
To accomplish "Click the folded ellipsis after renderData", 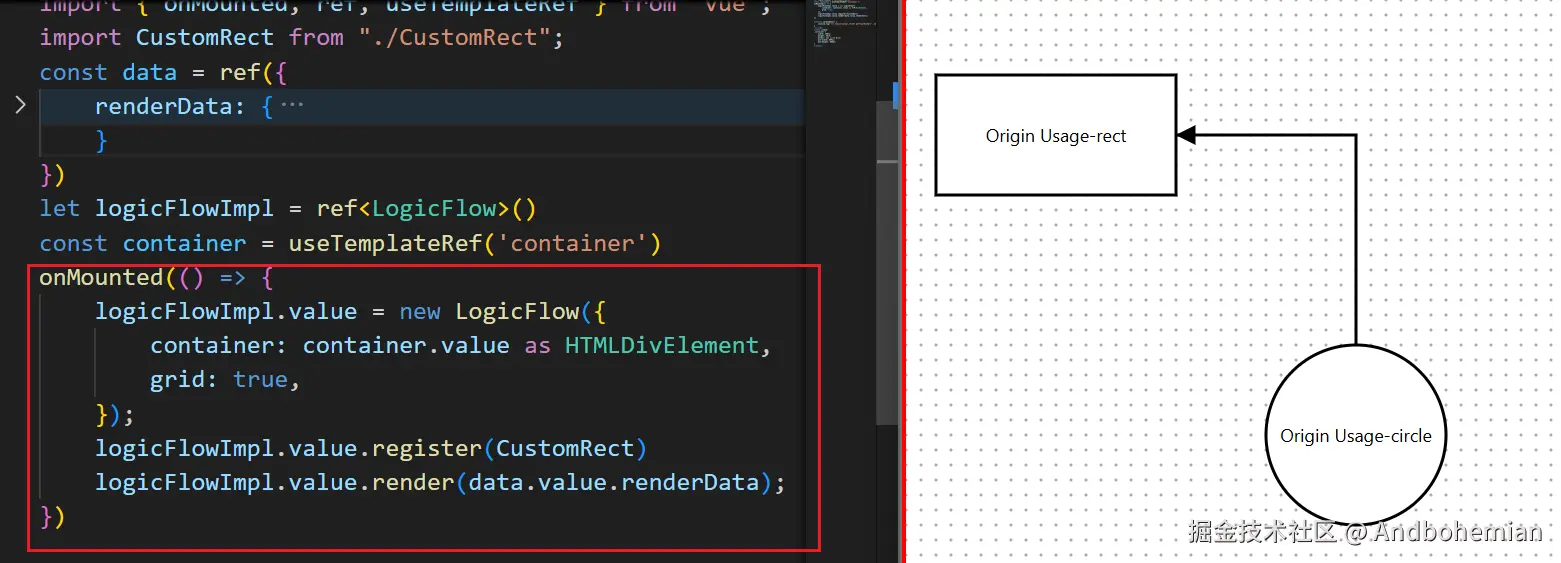I will pos(291,105).
